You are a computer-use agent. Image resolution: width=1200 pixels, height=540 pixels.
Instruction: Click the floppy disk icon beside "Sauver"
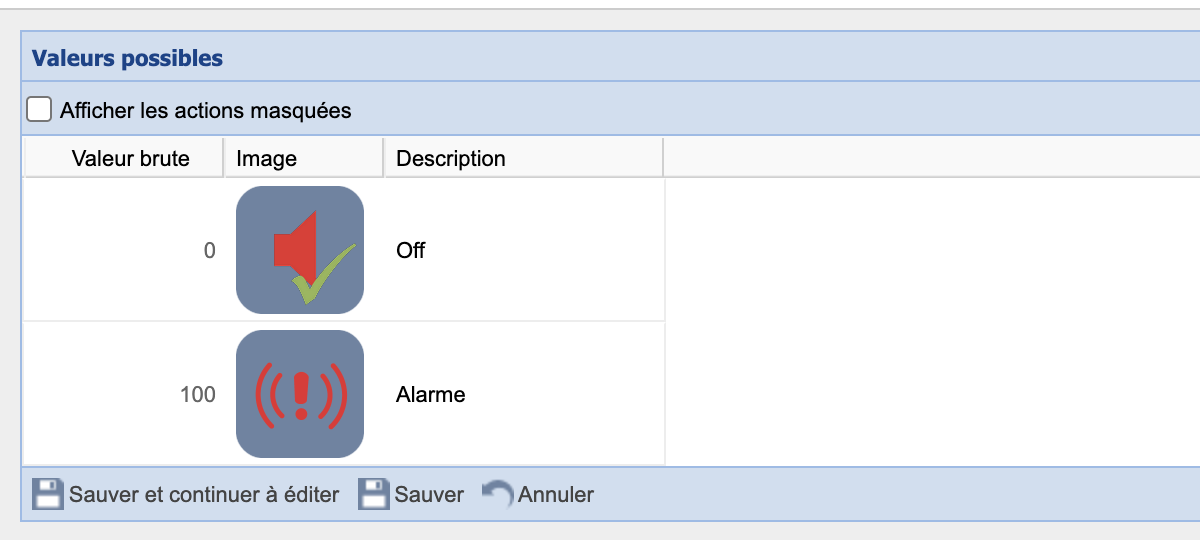[374, 494]
